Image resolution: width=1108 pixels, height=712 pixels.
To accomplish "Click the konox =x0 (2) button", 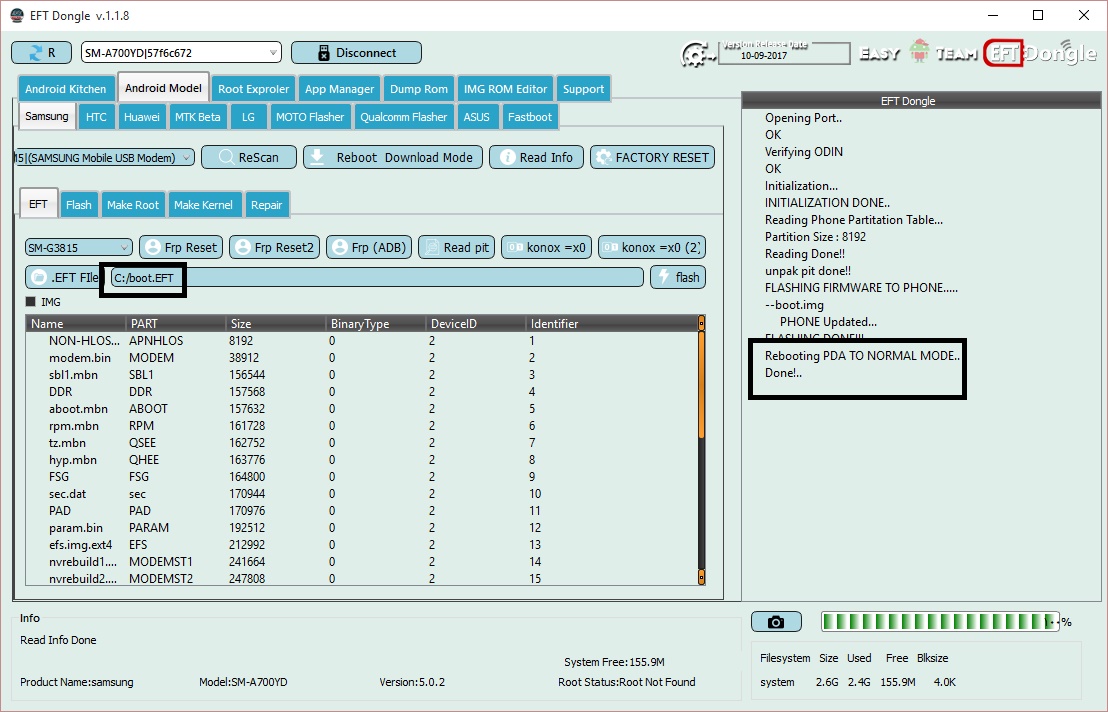I will 652,247.
